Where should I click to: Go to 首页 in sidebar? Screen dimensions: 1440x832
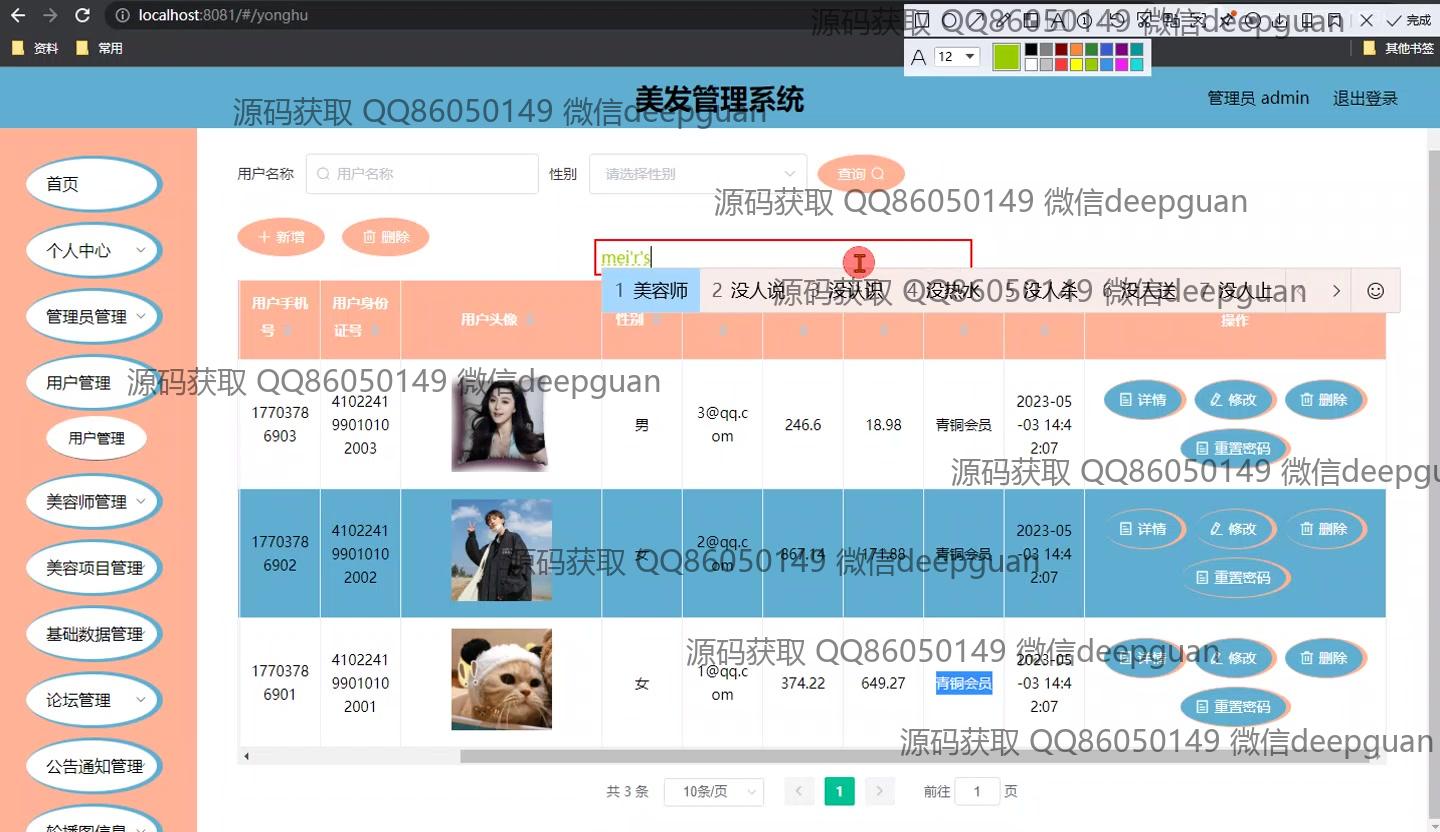click(94, 184)
